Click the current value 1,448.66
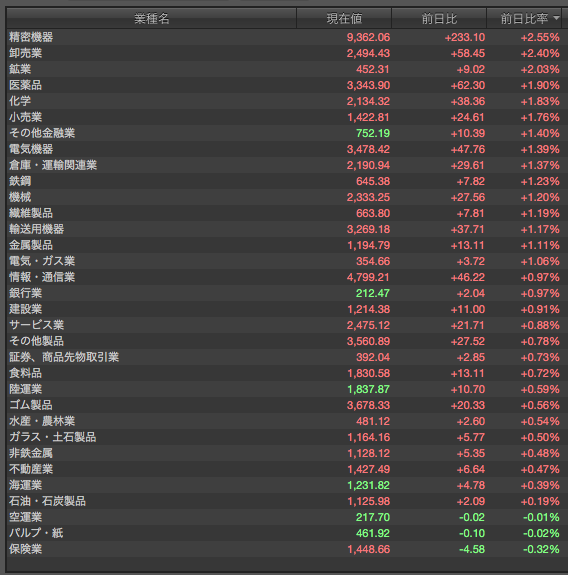Image resolution: width=568 pixels, height=575 pixels. (x=369, y=550)
